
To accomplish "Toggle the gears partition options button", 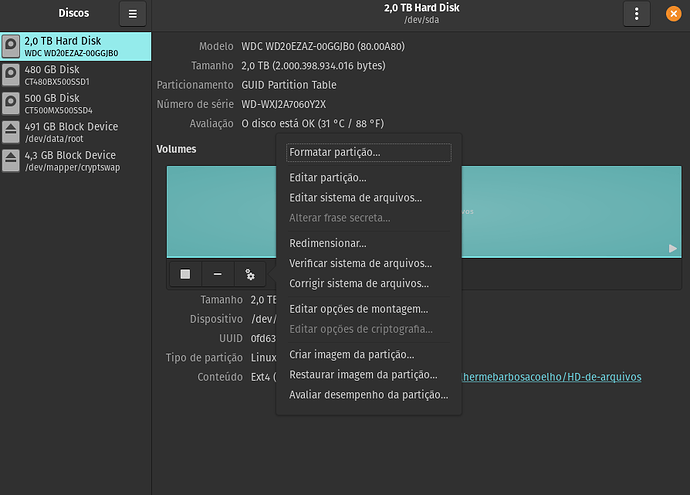I will (250, 275).
